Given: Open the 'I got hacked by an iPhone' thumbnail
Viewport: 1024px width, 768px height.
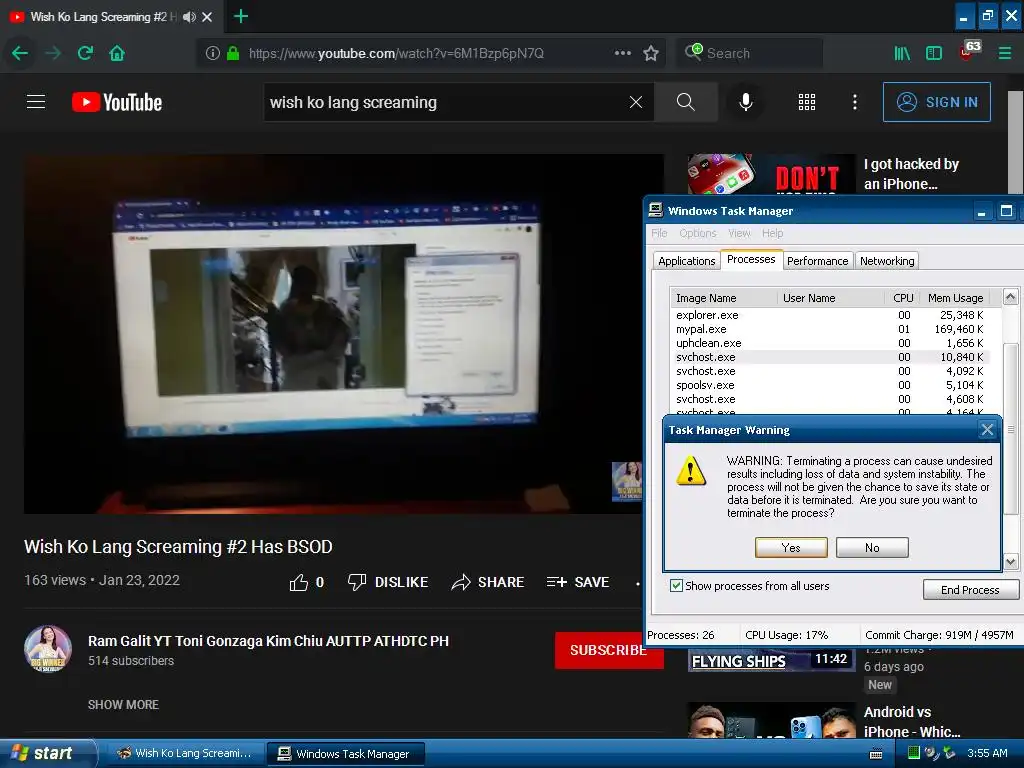Looking at the screenshot, I should (771, 174).
